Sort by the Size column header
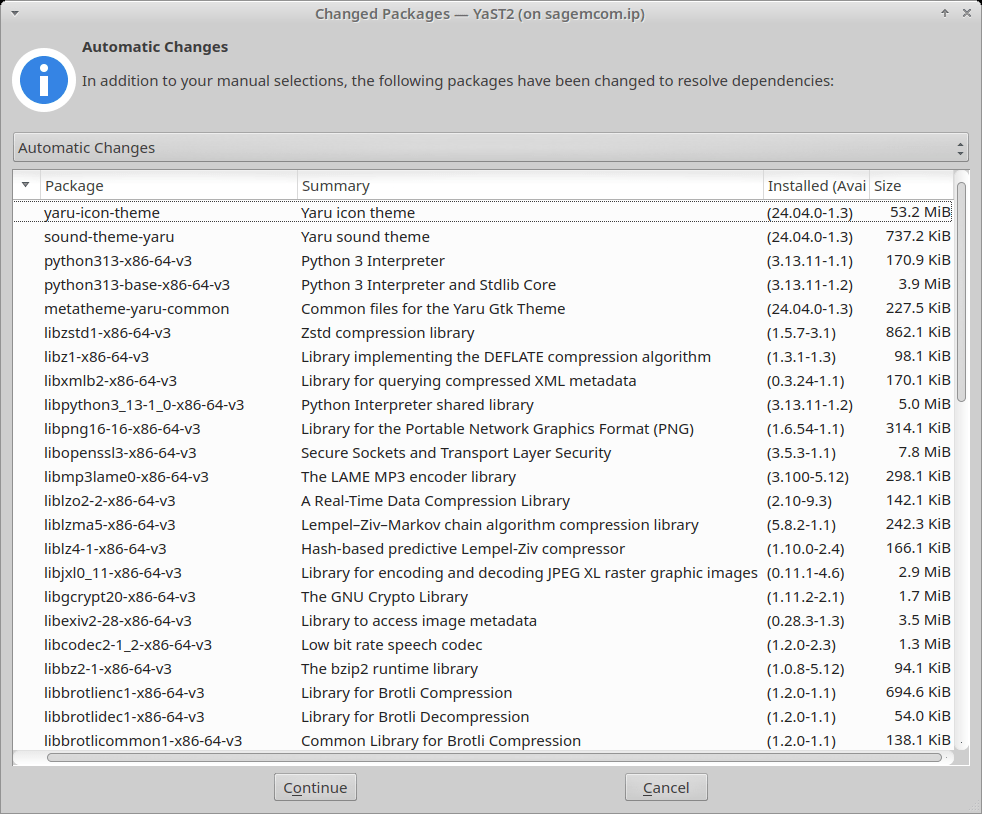 (x=909, y=186)
